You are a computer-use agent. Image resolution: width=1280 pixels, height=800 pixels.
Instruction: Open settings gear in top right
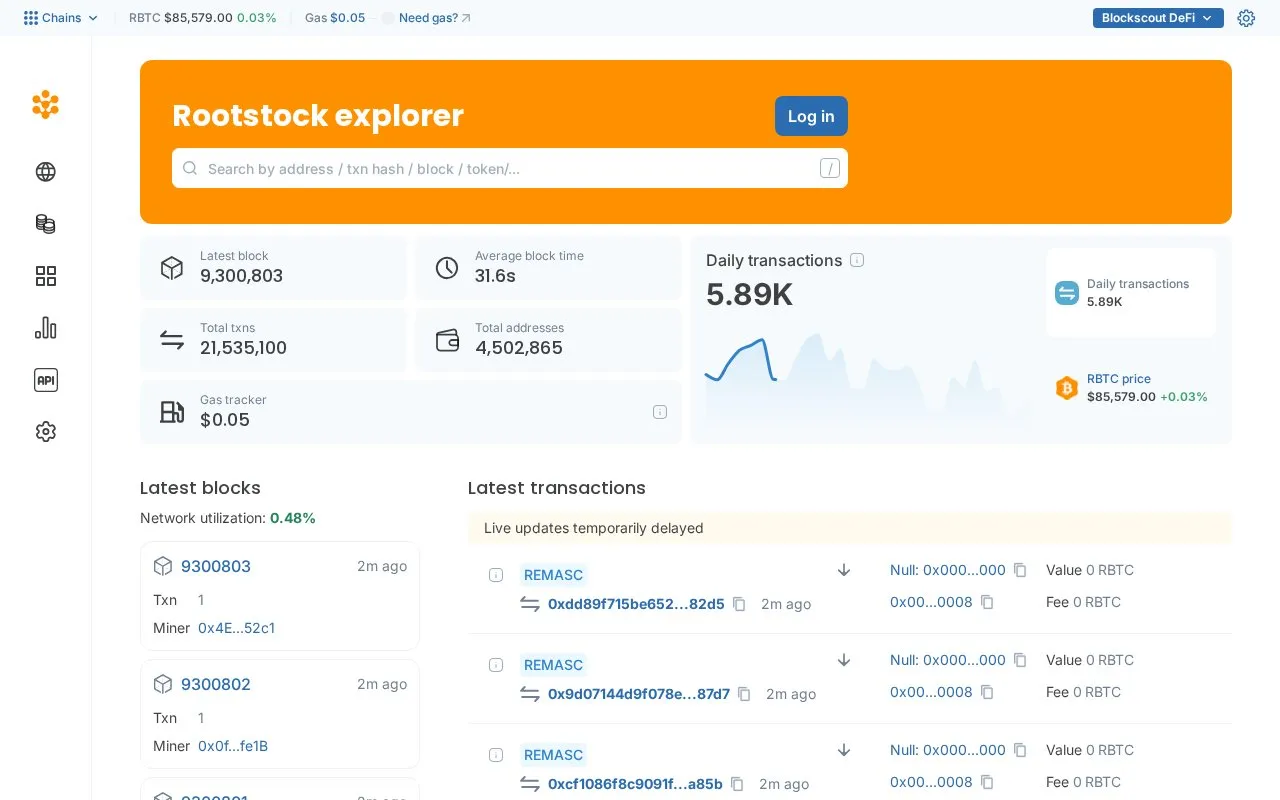[x=1246, y=18]
